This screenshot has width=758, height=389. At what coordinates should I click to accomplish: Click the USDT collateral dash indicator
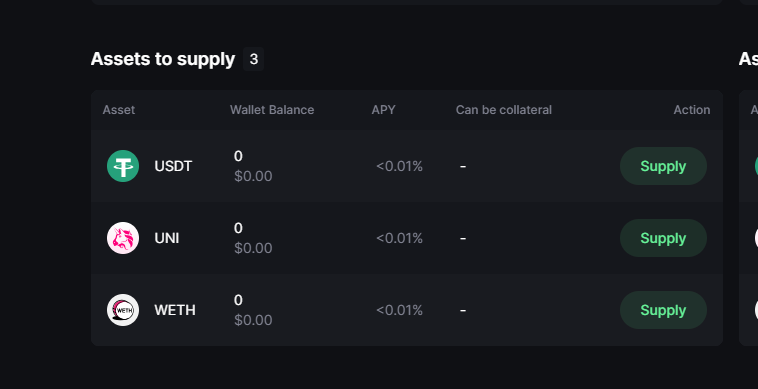pos(463,166)
